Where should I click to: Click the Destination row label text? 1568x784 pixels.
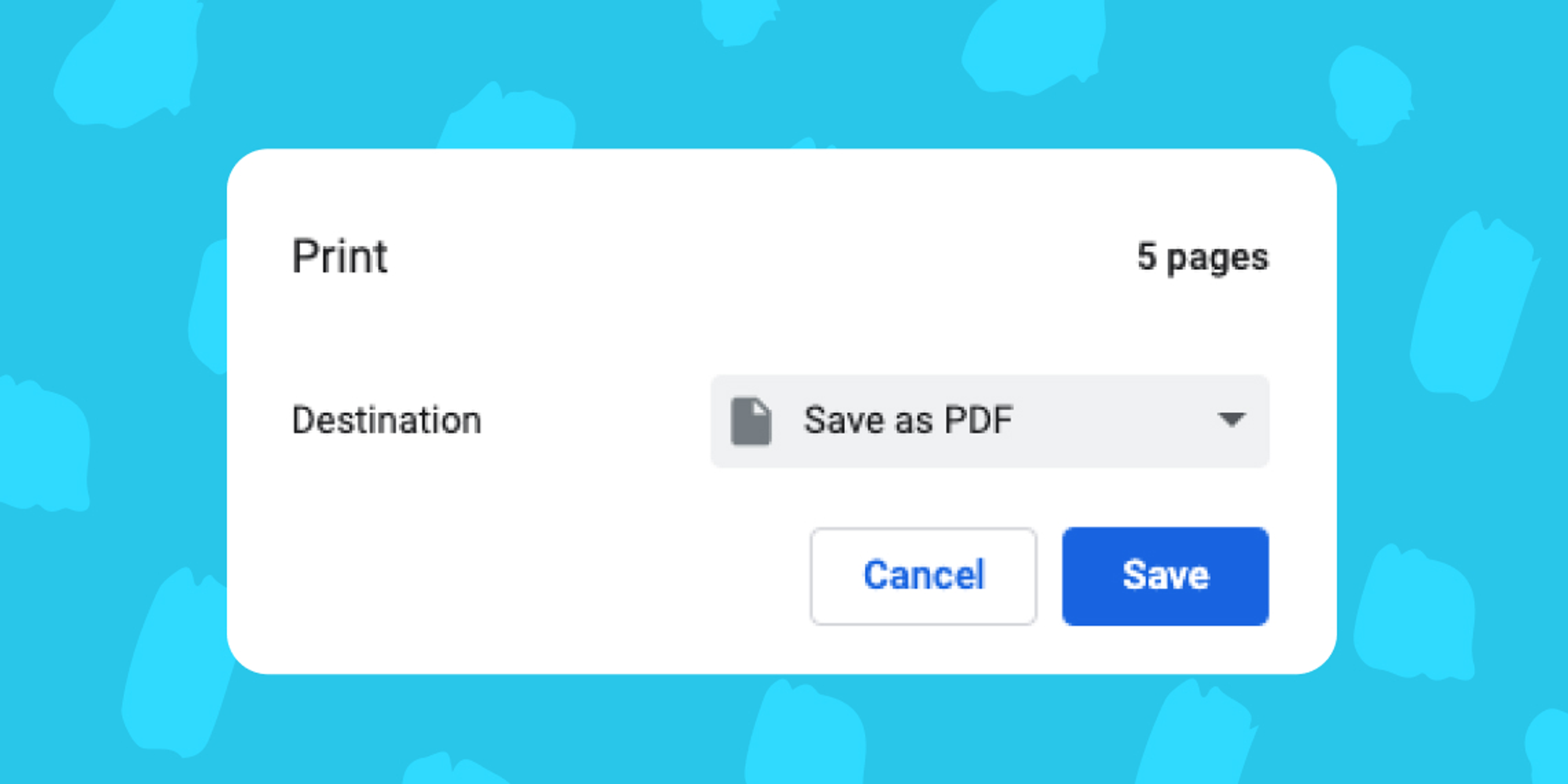(387, 420)
